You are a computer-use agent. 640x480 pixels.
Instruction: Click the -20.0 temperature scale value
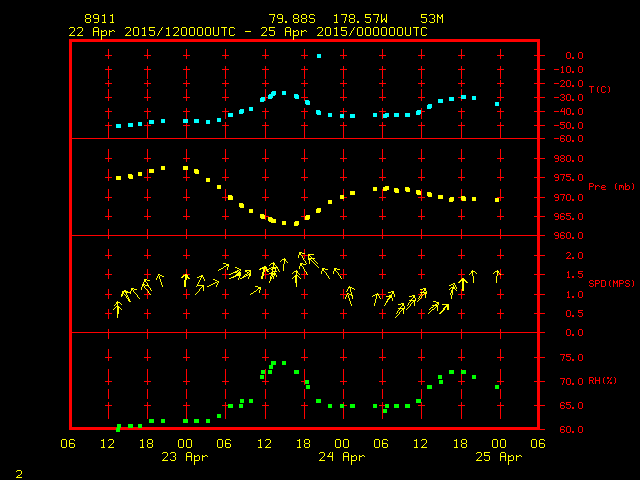coord(569,84)
